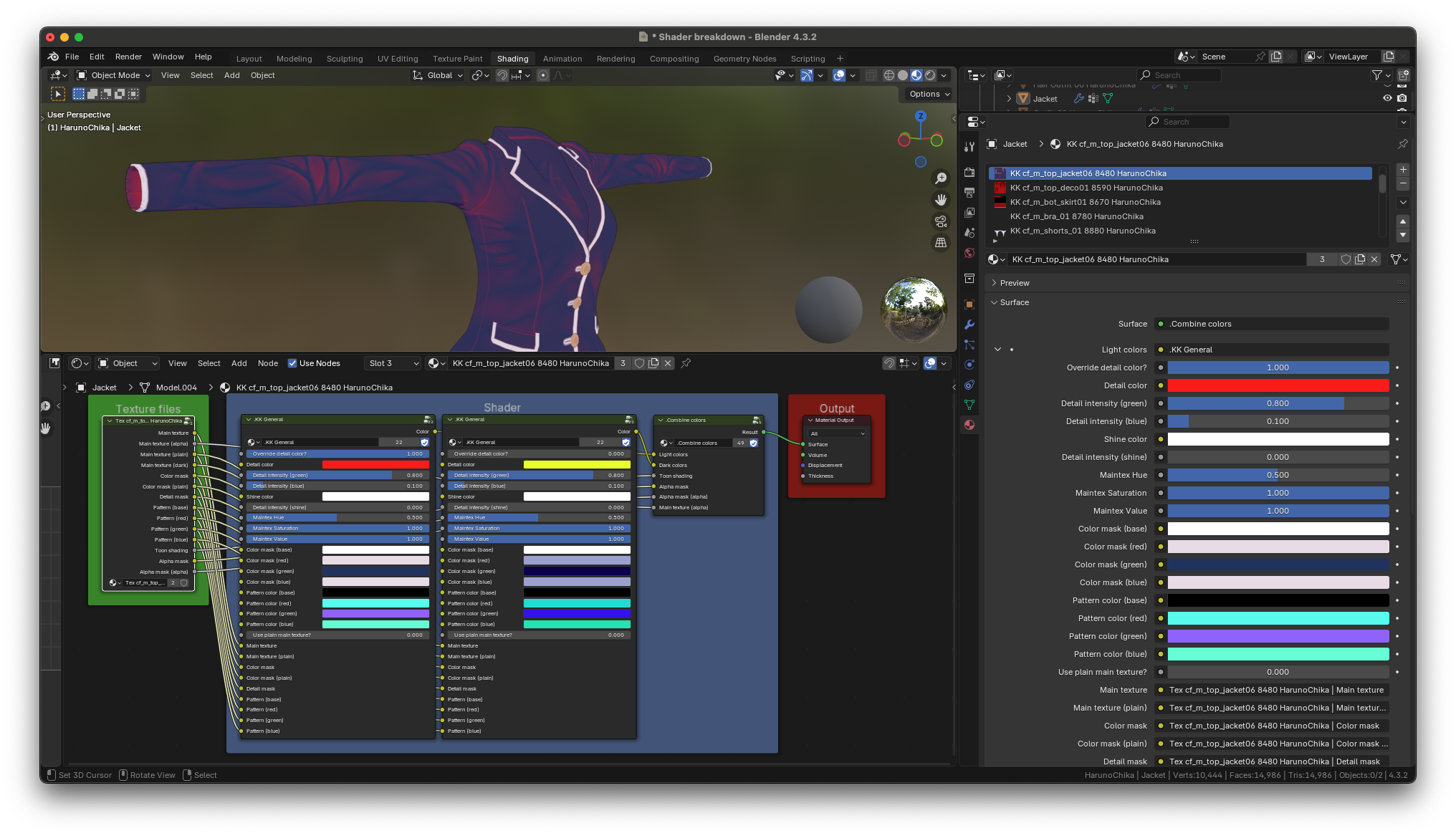Click the red Detail color swatch
The image size is (1456, 836).
click(x=1278, y=385)
